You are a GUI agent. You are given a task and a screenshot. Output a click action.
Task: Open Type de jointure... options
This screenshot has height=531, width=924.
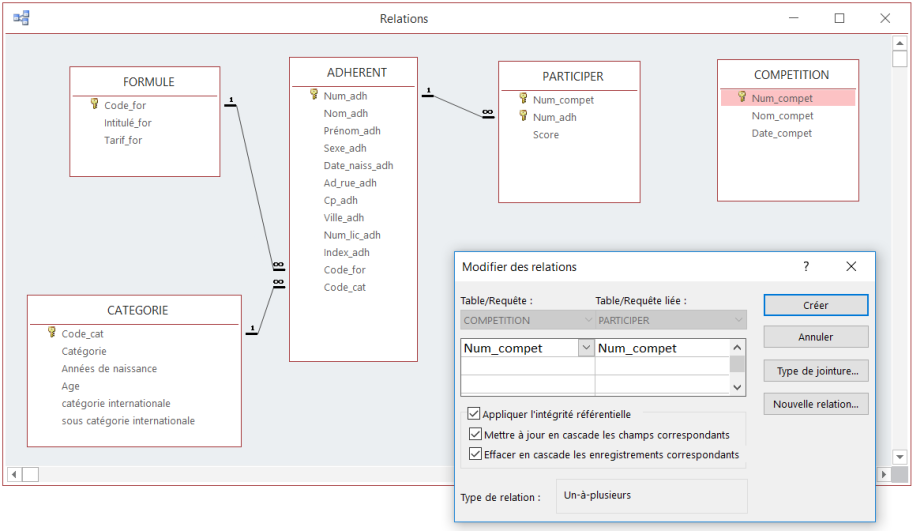816,371
